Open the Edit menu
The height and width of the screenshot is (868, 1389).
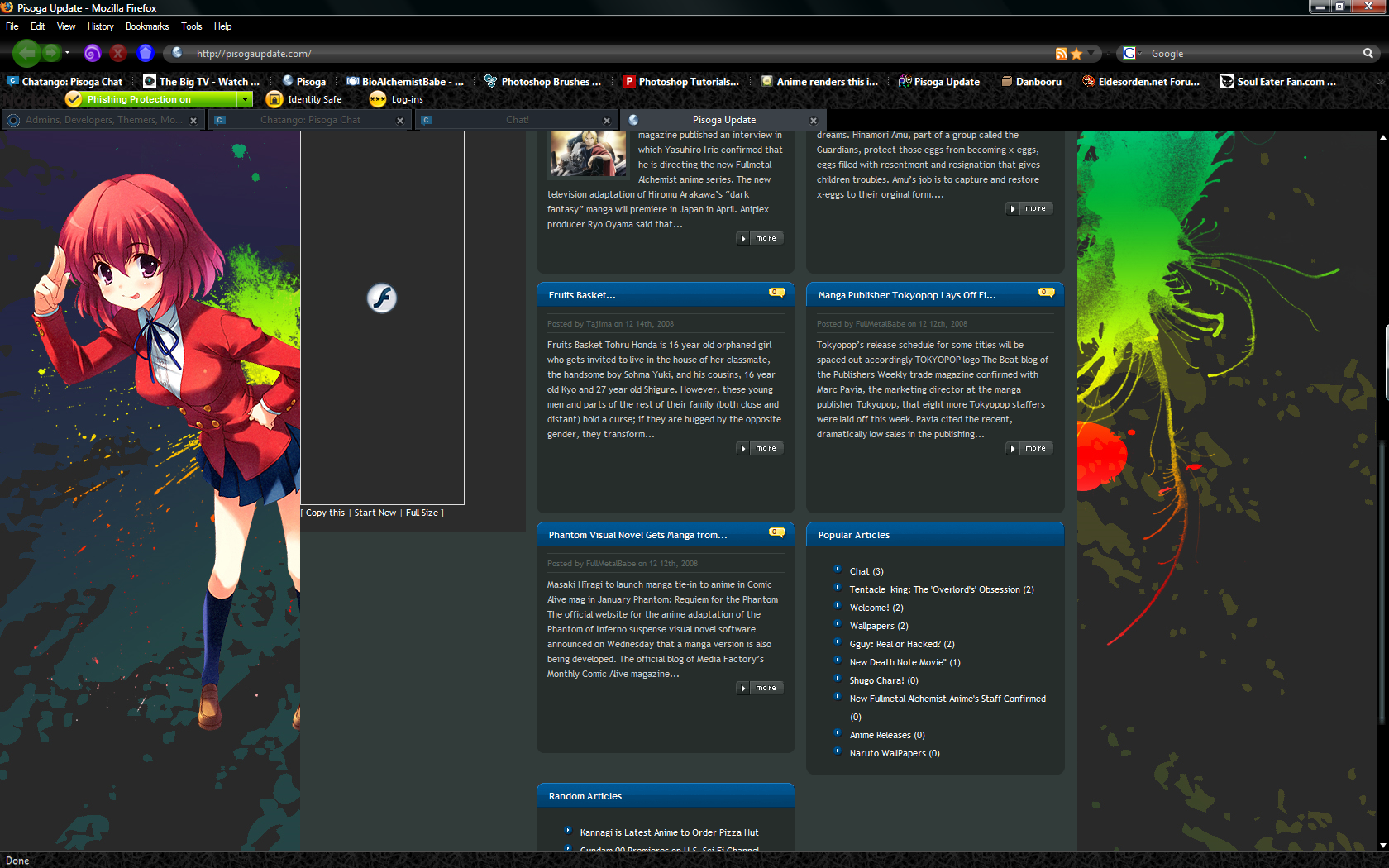point(38,26)
